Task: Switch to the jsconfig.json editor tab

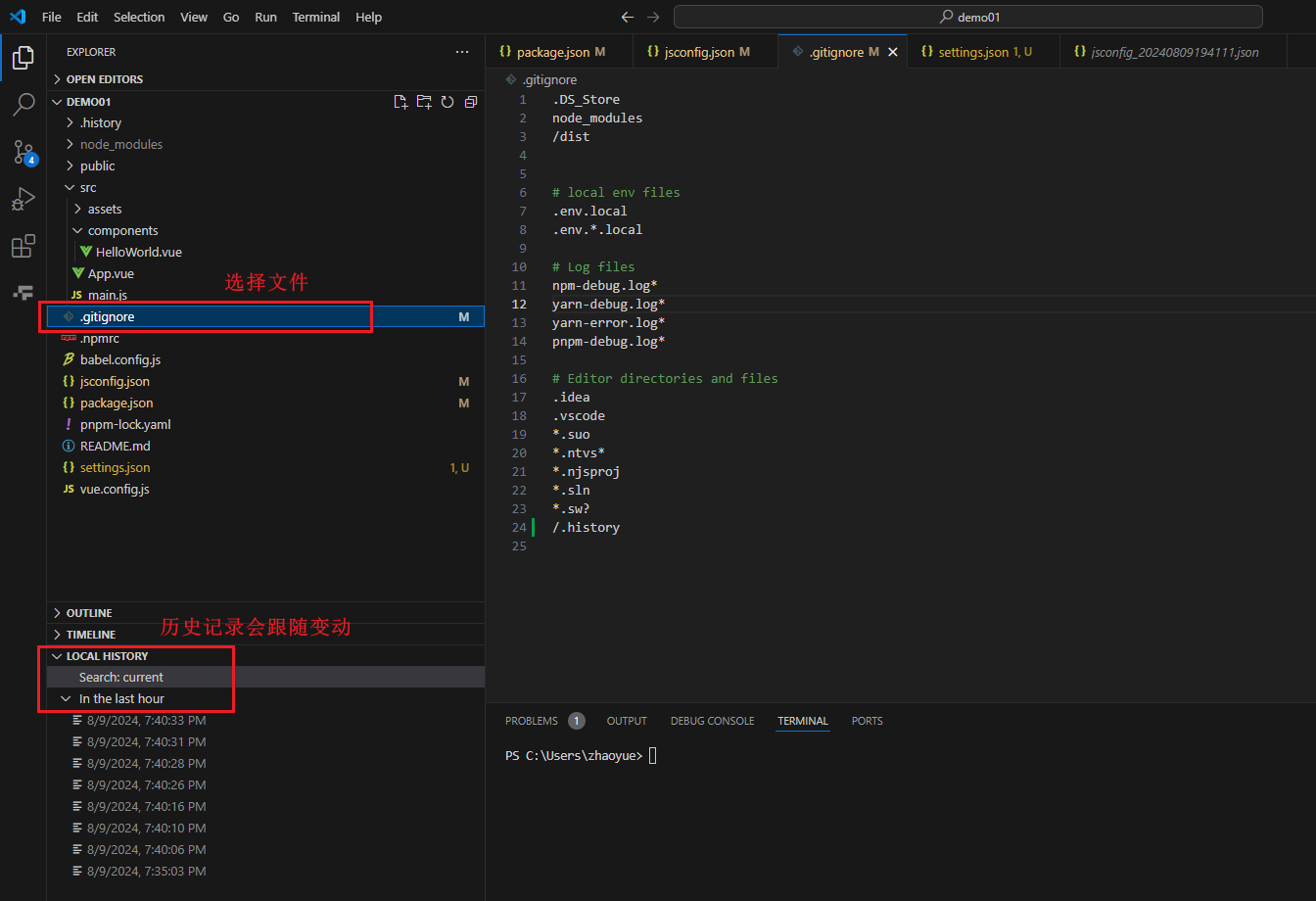Action: (705, 52)
